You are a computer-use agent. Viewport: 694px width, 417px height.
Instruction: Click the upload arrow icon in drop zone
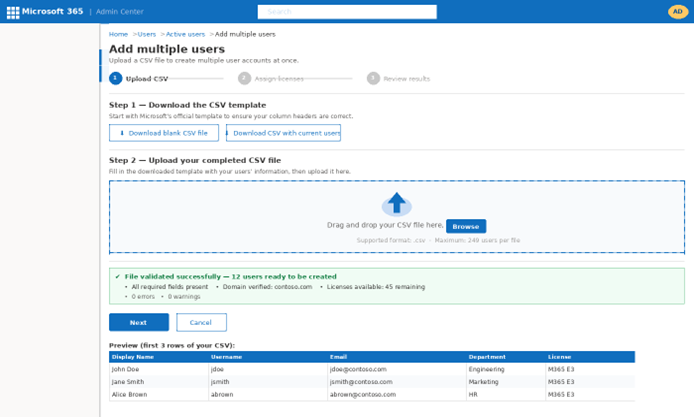[x=397, y=204]
